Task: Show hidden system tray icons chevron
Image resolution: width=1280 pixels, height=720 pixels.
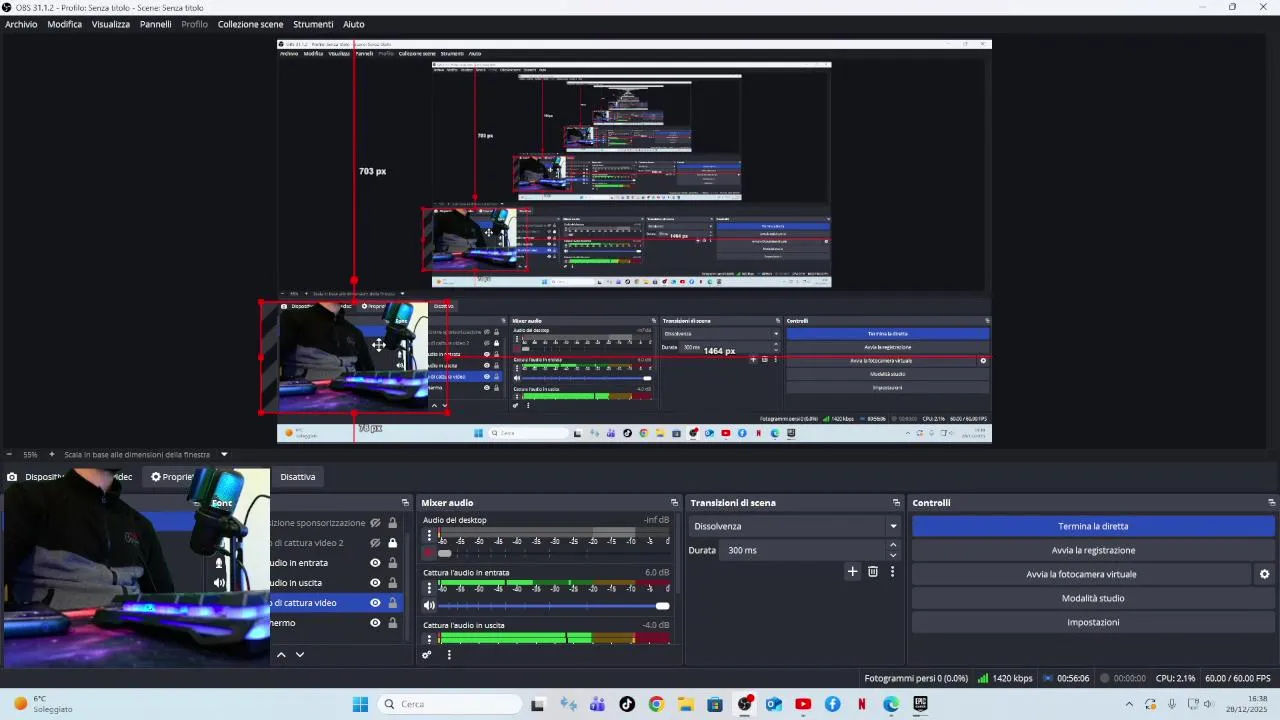Action: pos(1129,704)
